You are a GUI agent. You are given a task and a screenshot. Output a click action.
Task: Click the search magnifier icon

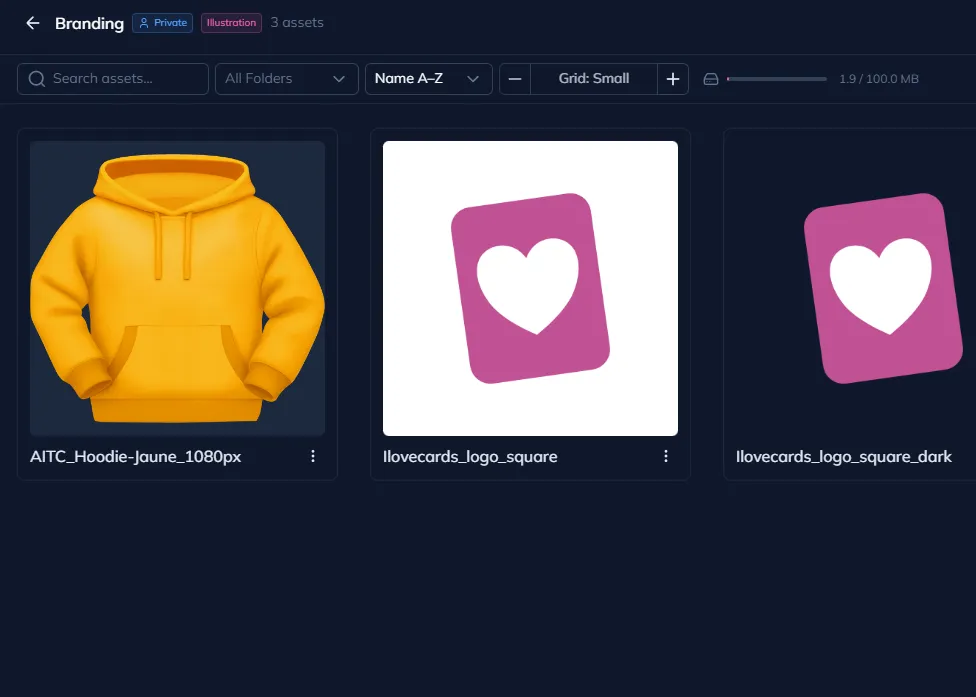pos(37,78)
